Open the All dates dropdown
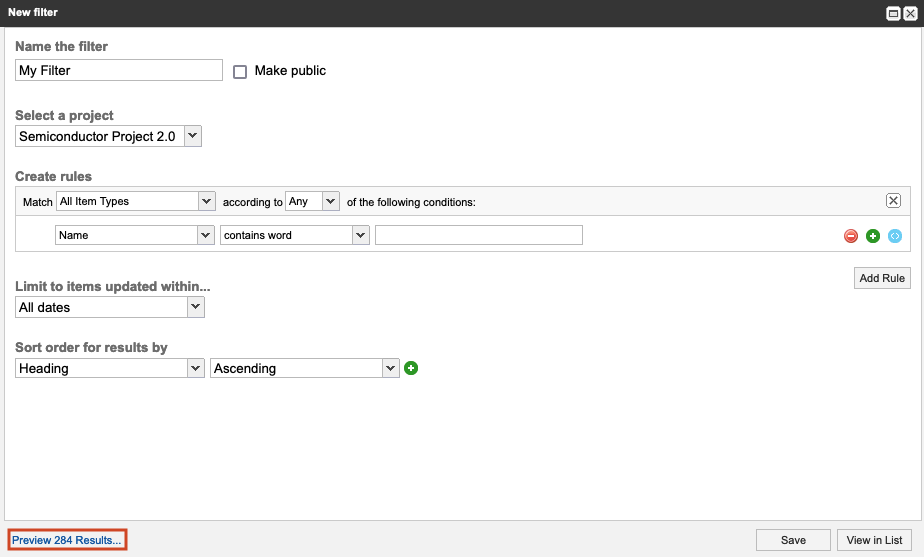The height and width of the screenshot is (557, 924). [110, 307]
